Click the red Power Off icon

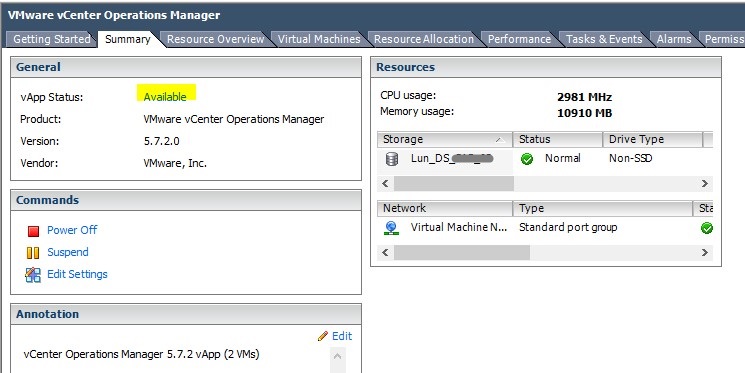click(x=33, y=231)
